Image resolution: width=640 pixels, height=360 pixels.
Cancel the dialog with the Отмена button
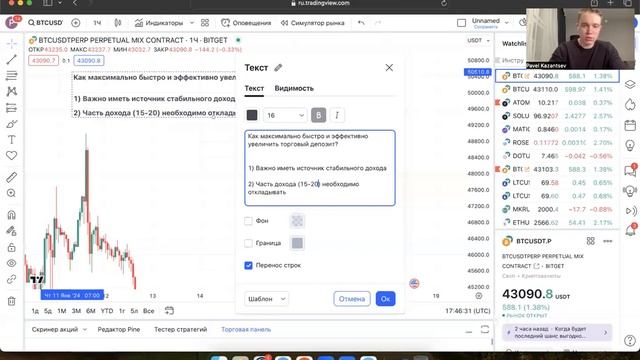(352, 299)
